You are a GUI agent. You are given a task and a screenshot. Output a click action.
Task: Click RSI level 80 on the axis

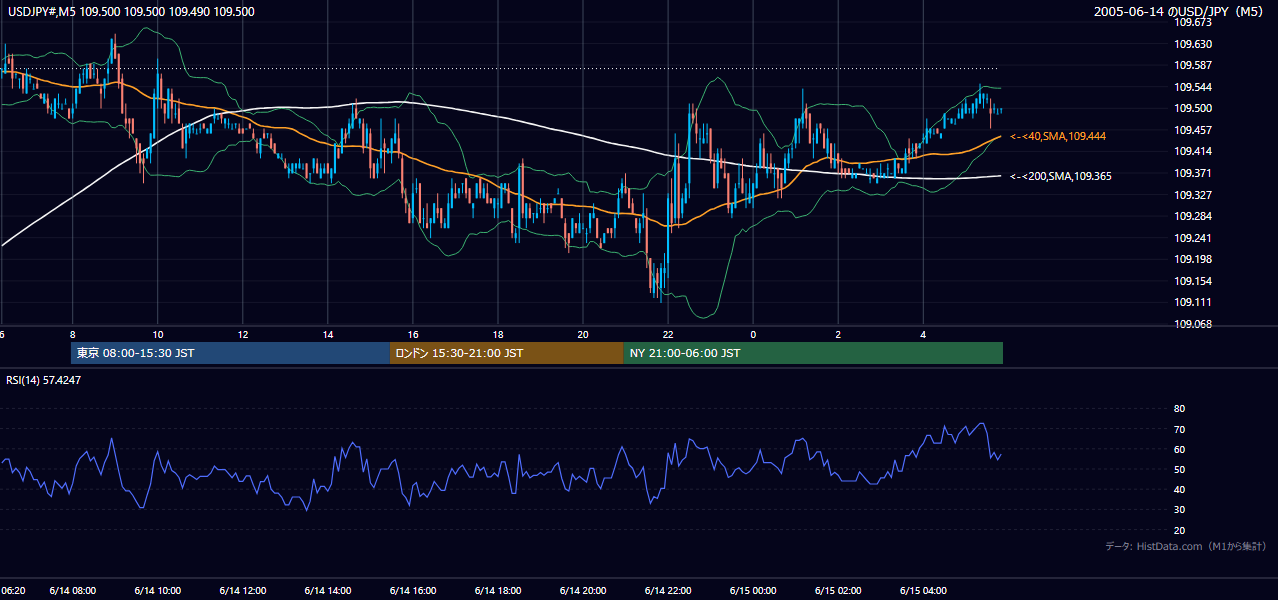pyautogui.click(x=1179, y=409)
